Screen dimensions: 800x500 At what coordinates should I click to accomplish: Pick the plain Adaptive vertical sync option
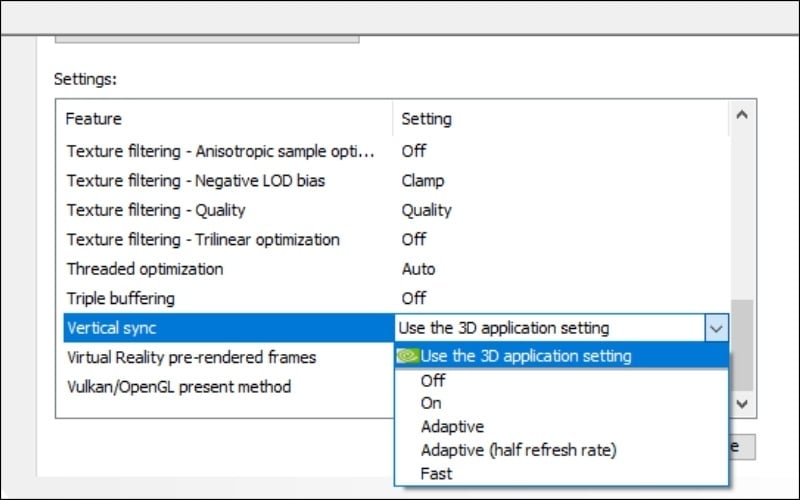coord(452,427)
